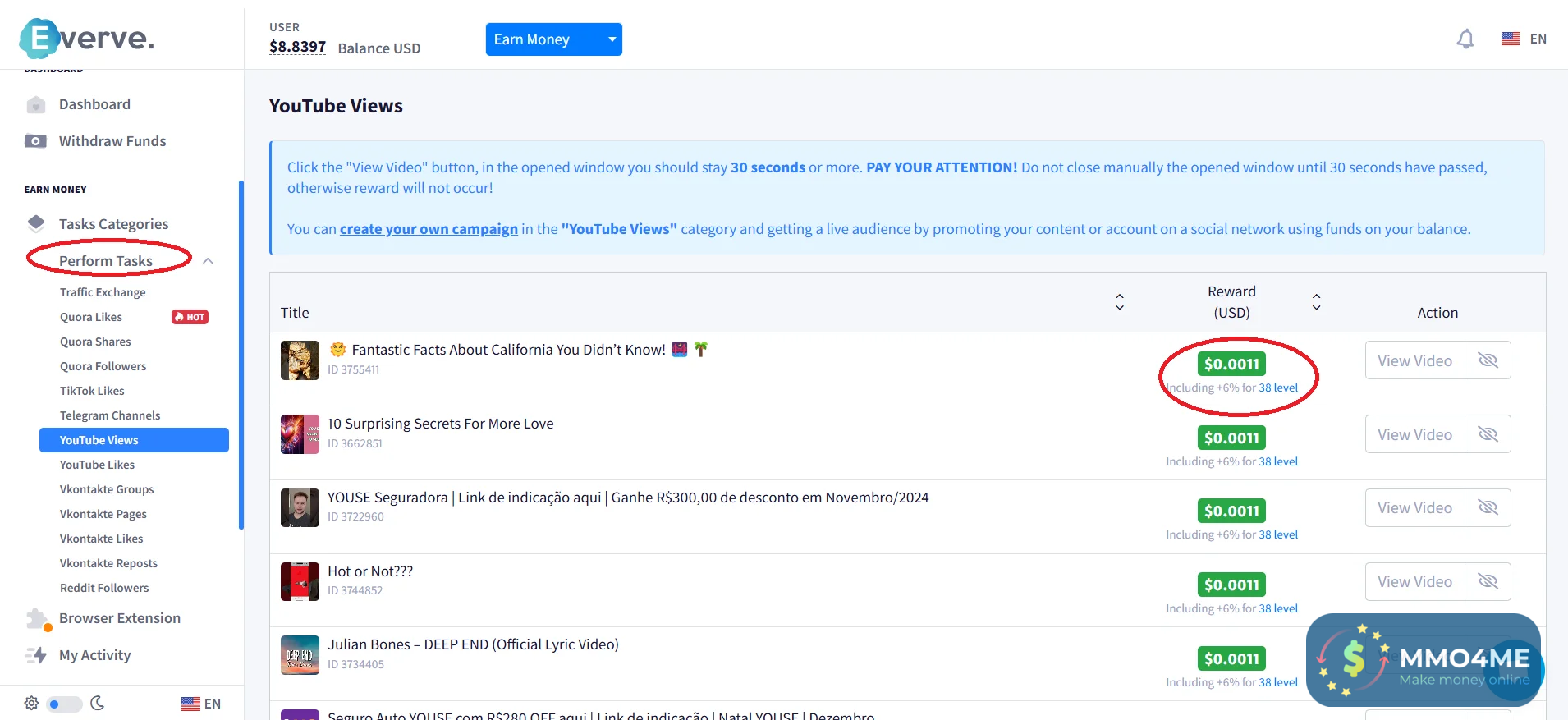
Task: Click the Julian Bones video thumbnail
Action: [300, 655]
